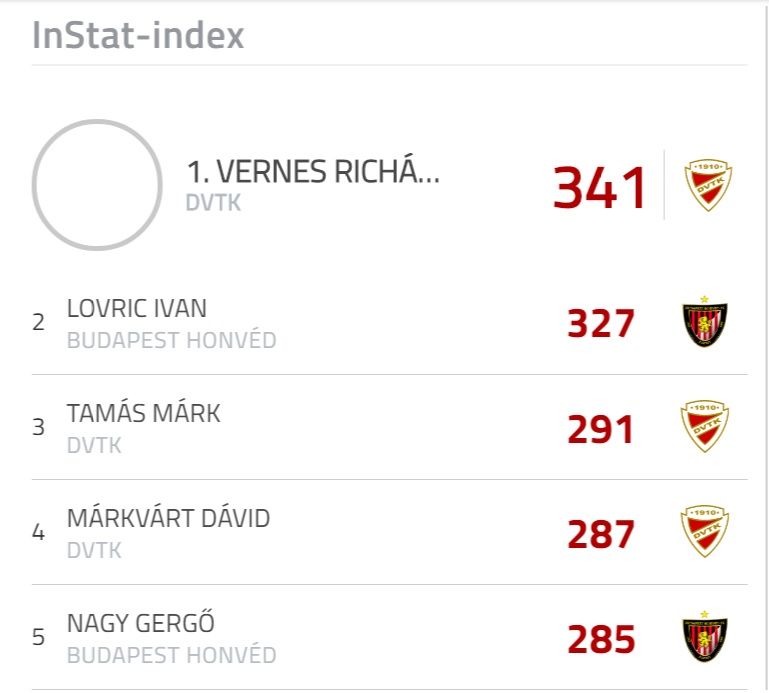Screen dimensions: 769x693
Task: Open player profile for Lovric Ivan
Action: pyautogui.click(x=137, y=308)
